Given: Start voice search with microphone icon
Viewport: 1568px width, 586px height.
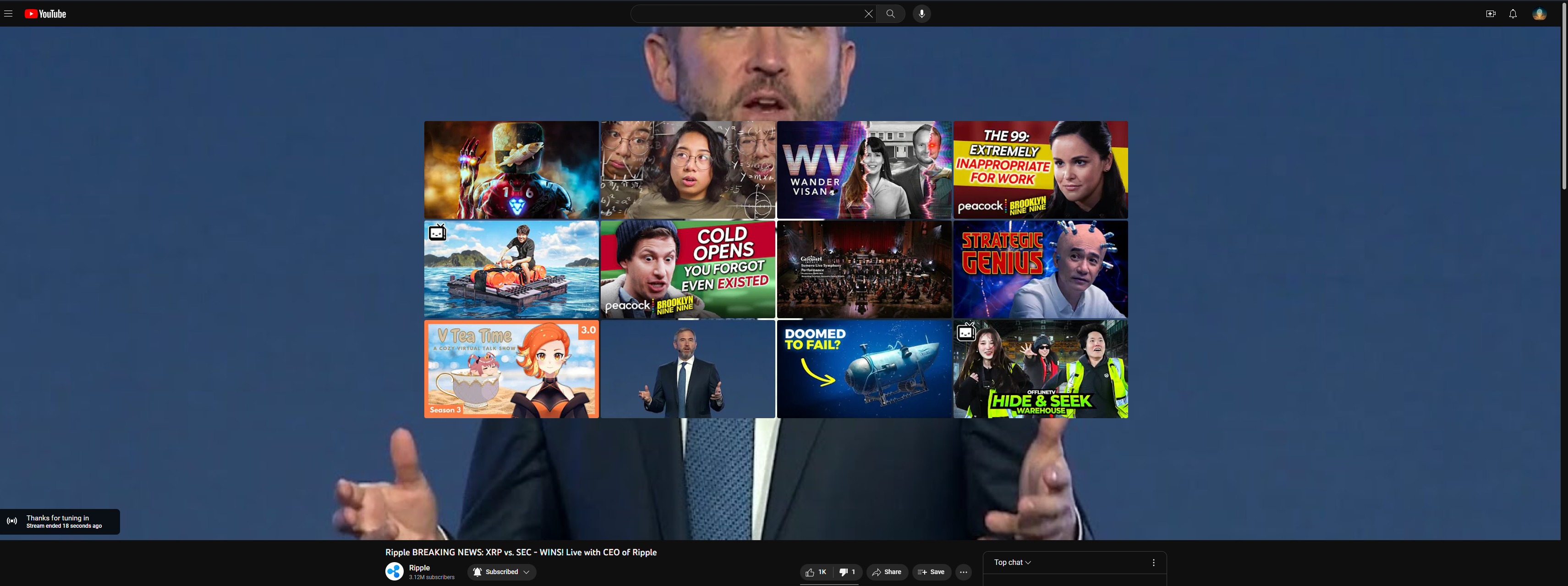Looking at the screenshot, I should [x=921, y=14].
